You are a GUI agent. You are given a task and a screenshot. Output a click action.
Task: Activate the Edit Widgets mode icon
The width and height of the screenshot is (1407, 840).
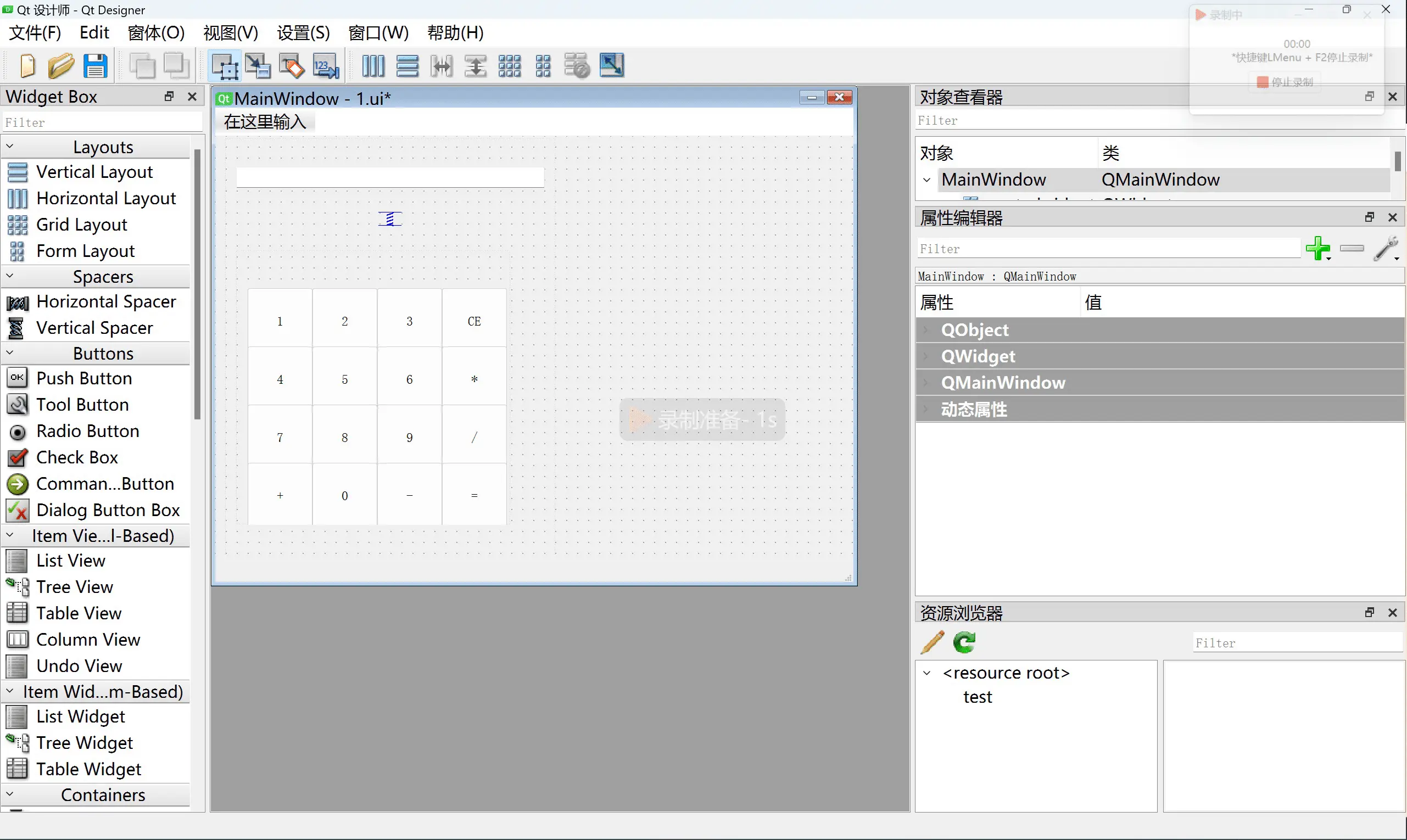(x=225, y=66)
